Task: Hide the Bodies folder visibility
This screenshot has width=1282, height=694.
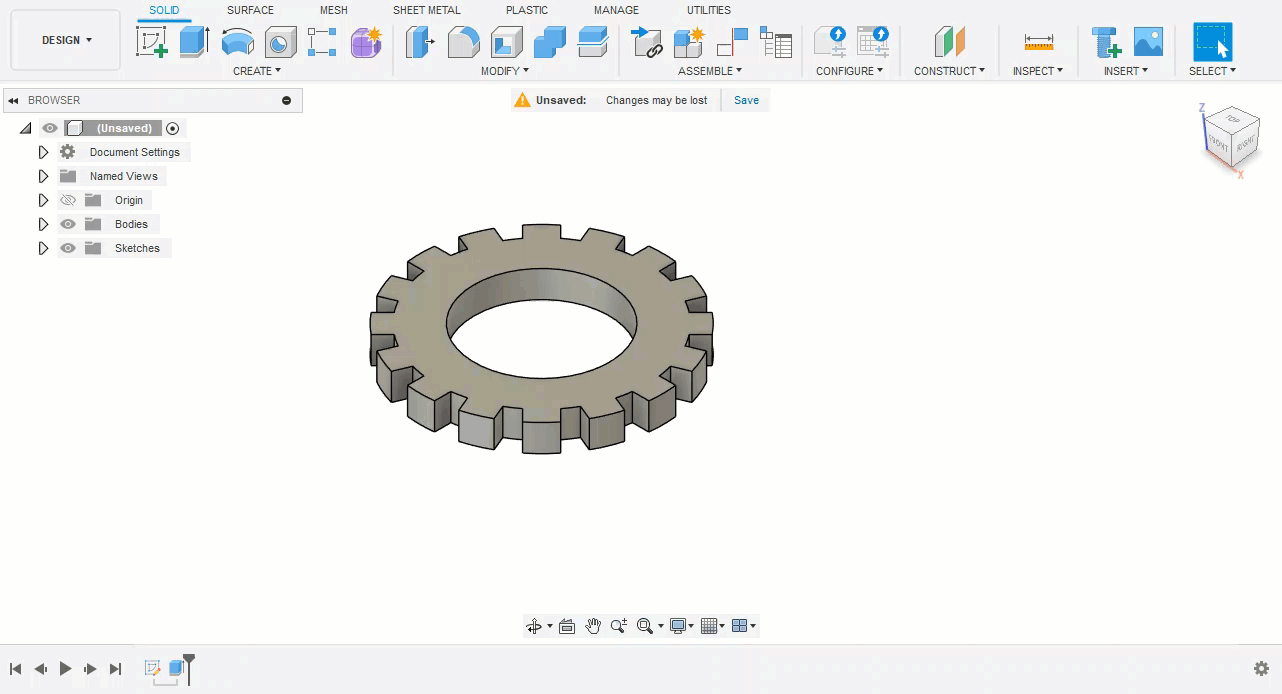Action: click(68, 224)
